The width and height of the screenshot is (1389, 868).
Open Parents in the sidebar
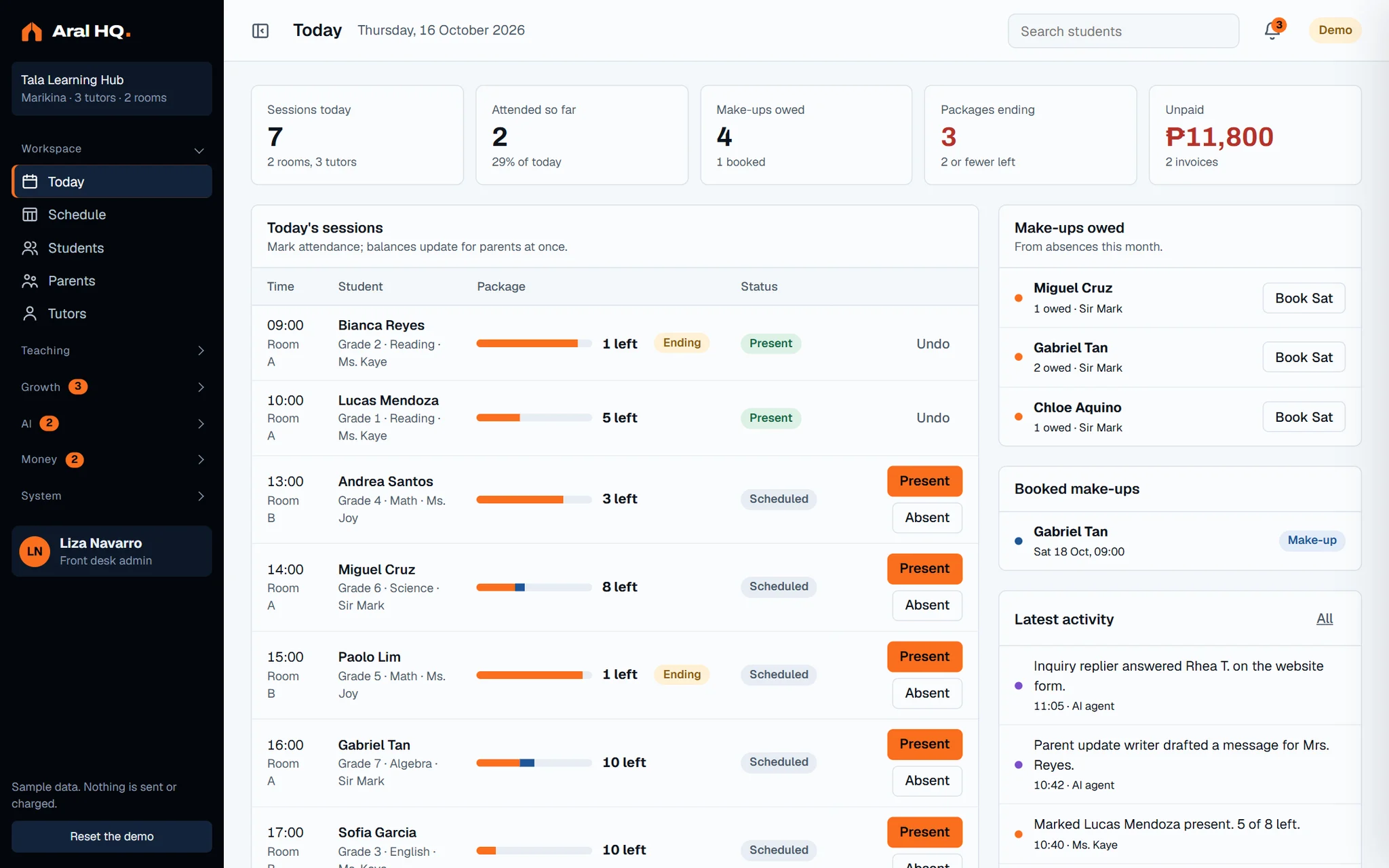tap(112, 281)
